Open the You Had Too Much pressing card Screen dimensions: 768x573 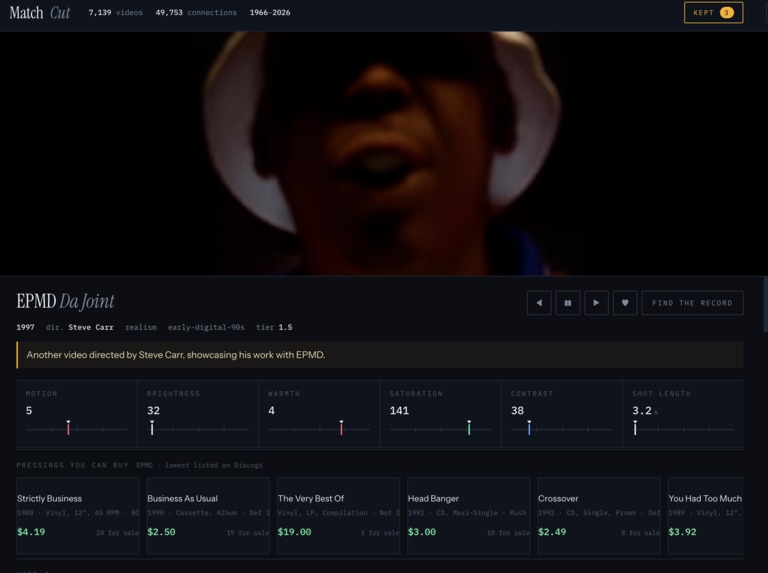coord(706,516)
